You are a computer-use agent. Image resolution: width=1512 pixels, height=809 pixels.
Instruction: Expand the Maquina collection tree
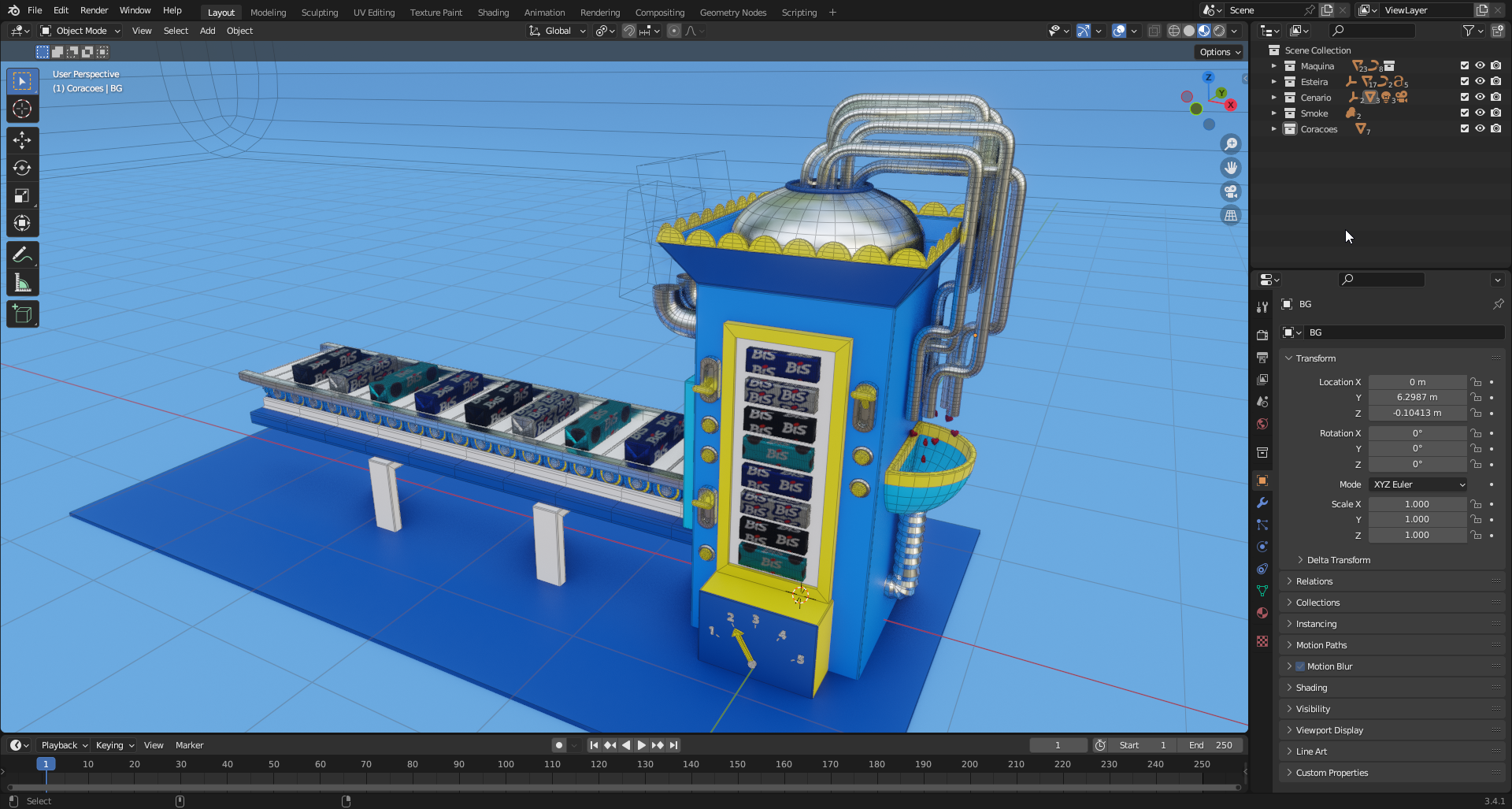pos(1273,66)
